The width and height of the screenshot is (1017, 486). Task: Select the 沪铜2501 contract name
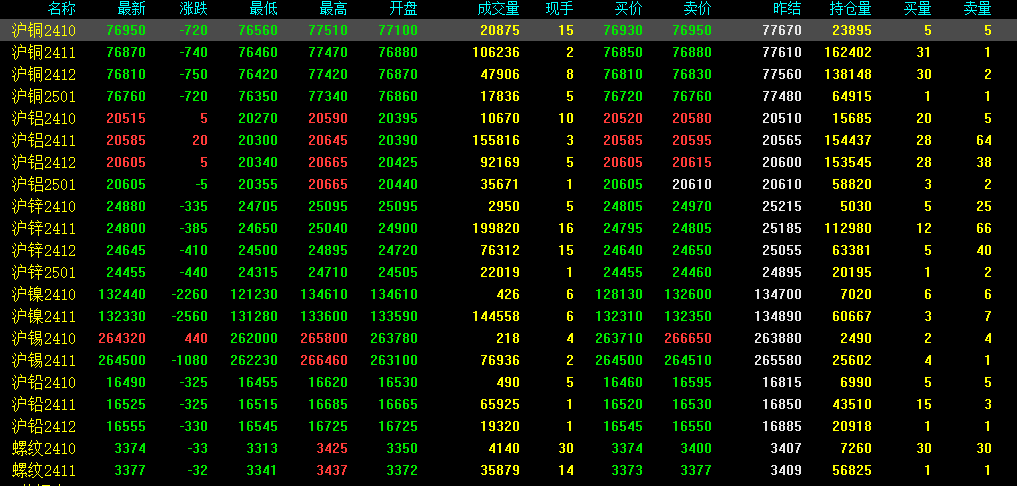43,97
